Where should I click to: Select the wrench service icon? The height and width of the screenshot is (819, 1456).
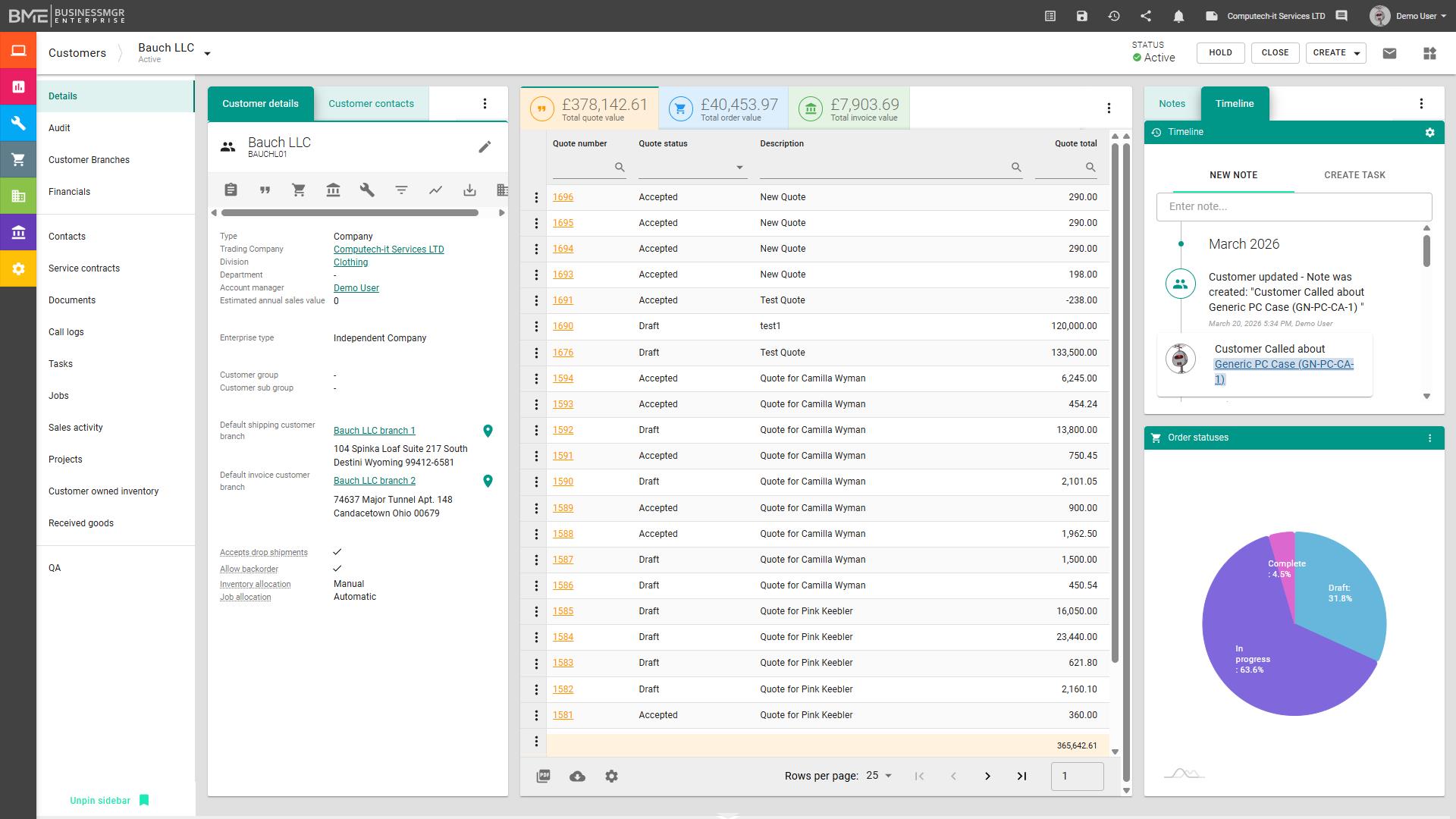point(367,190)
